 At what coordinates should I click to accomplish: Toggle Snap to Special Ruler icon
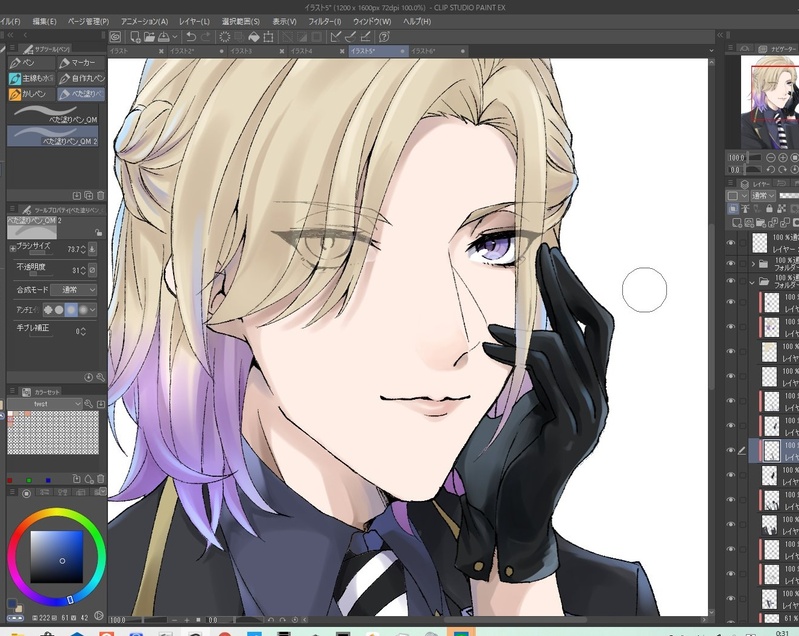351,37
